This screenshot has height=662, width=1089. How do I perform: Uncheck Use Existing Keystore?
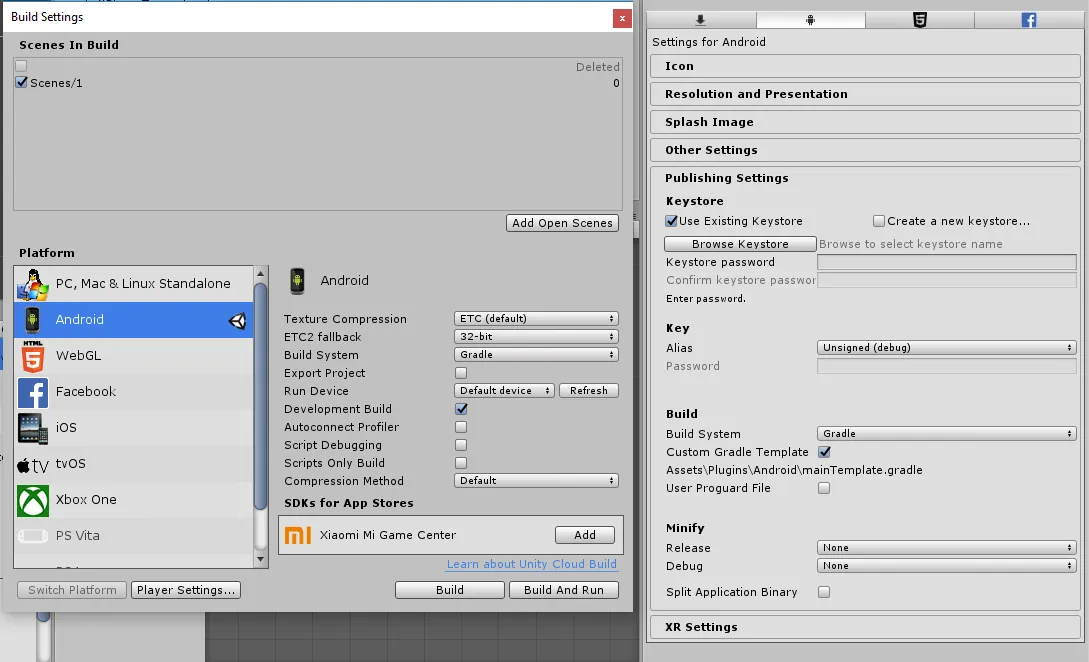pyautogui.click(x=672, y=221)
